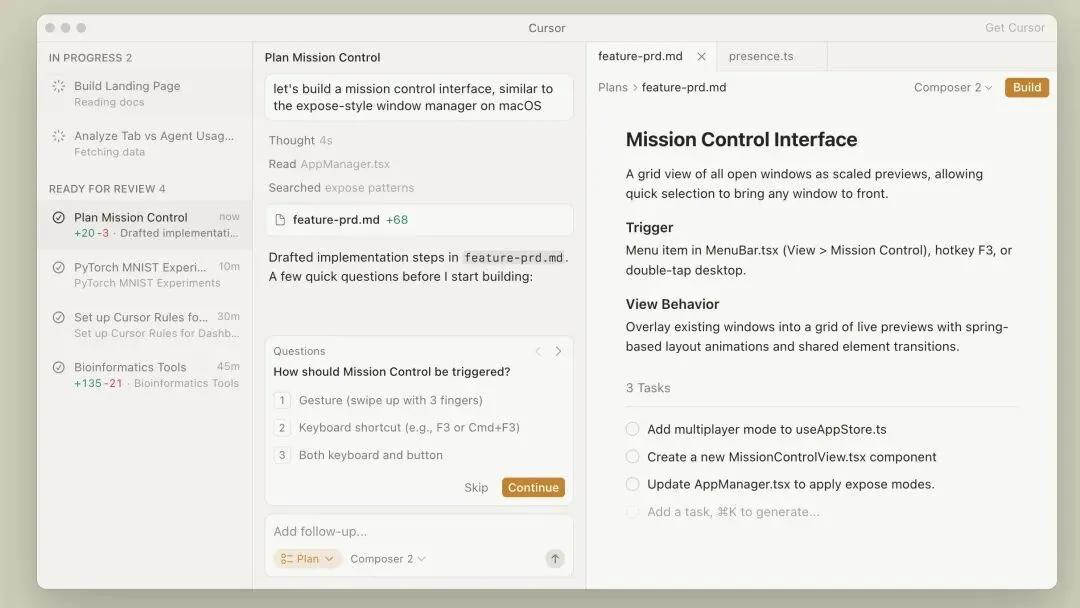1080x608 pixels.
Task: Click the Build button
Action: pyautogui.click(x=1026, y=87)
